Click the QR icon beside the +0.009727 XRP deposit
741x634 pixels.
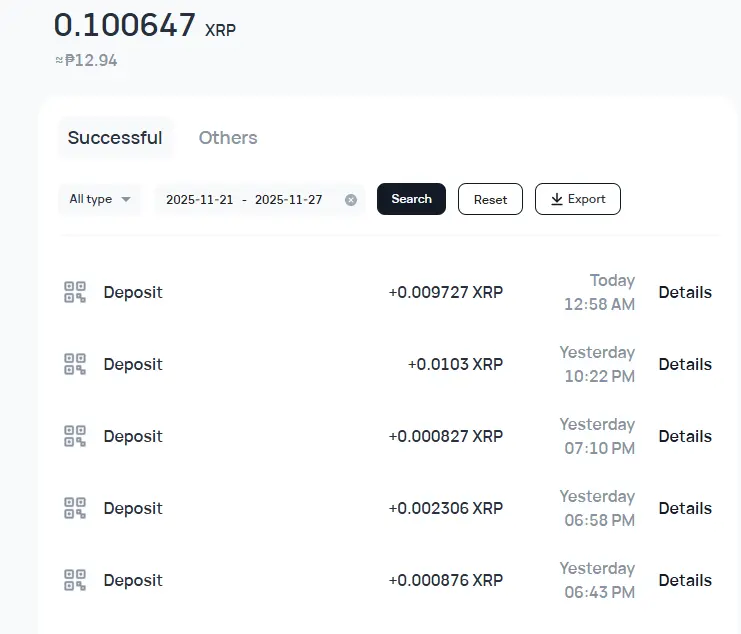click(75, 292)
